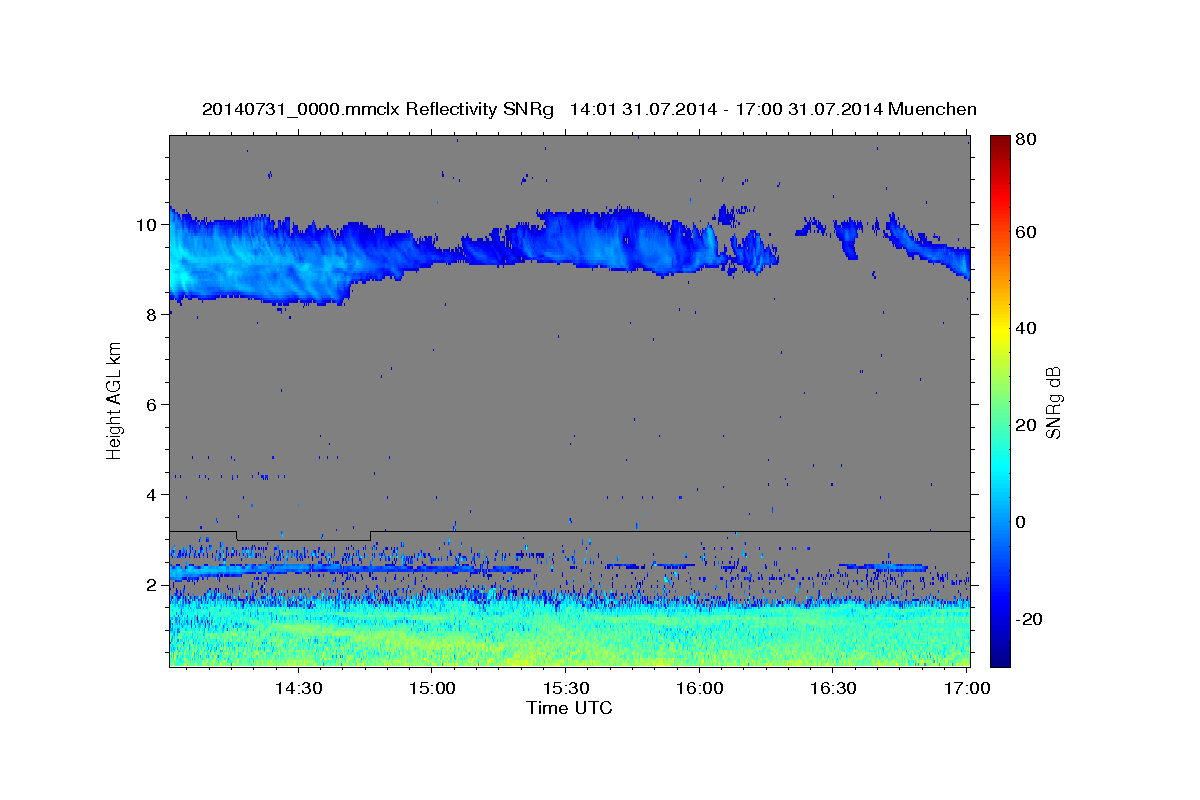Image resolution: width=1200 pixels, height=800 pixels.
Task: Click the colorbar value 80
Action: (1028, 139)
